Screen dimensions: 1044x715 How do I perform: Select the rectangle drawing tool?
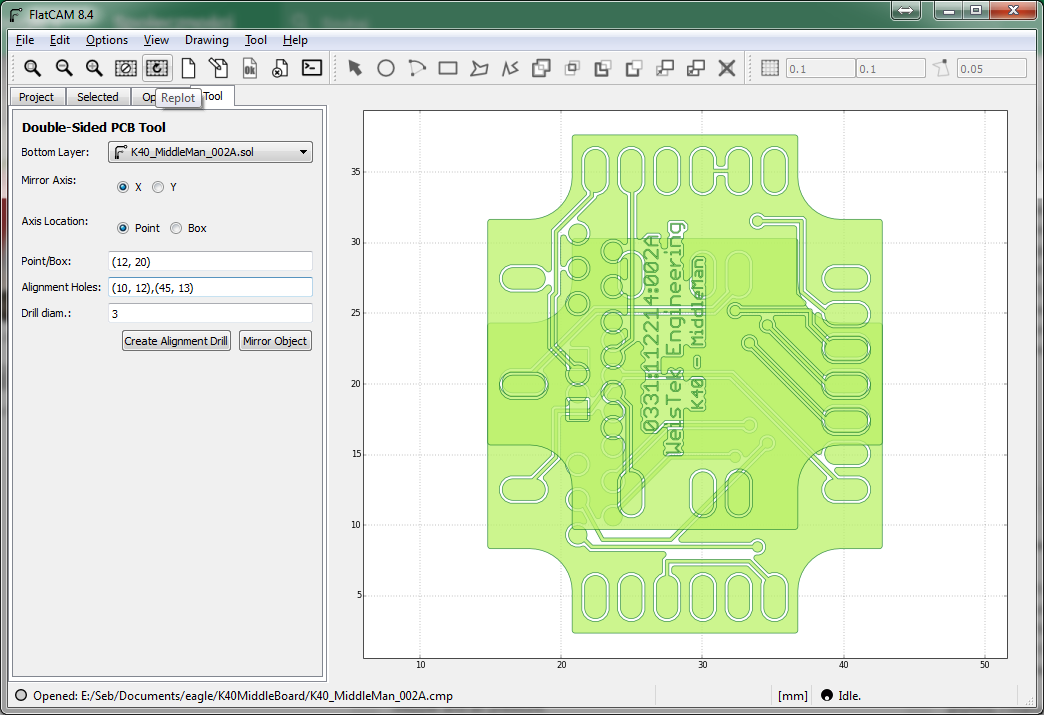[x=447, y=68]
